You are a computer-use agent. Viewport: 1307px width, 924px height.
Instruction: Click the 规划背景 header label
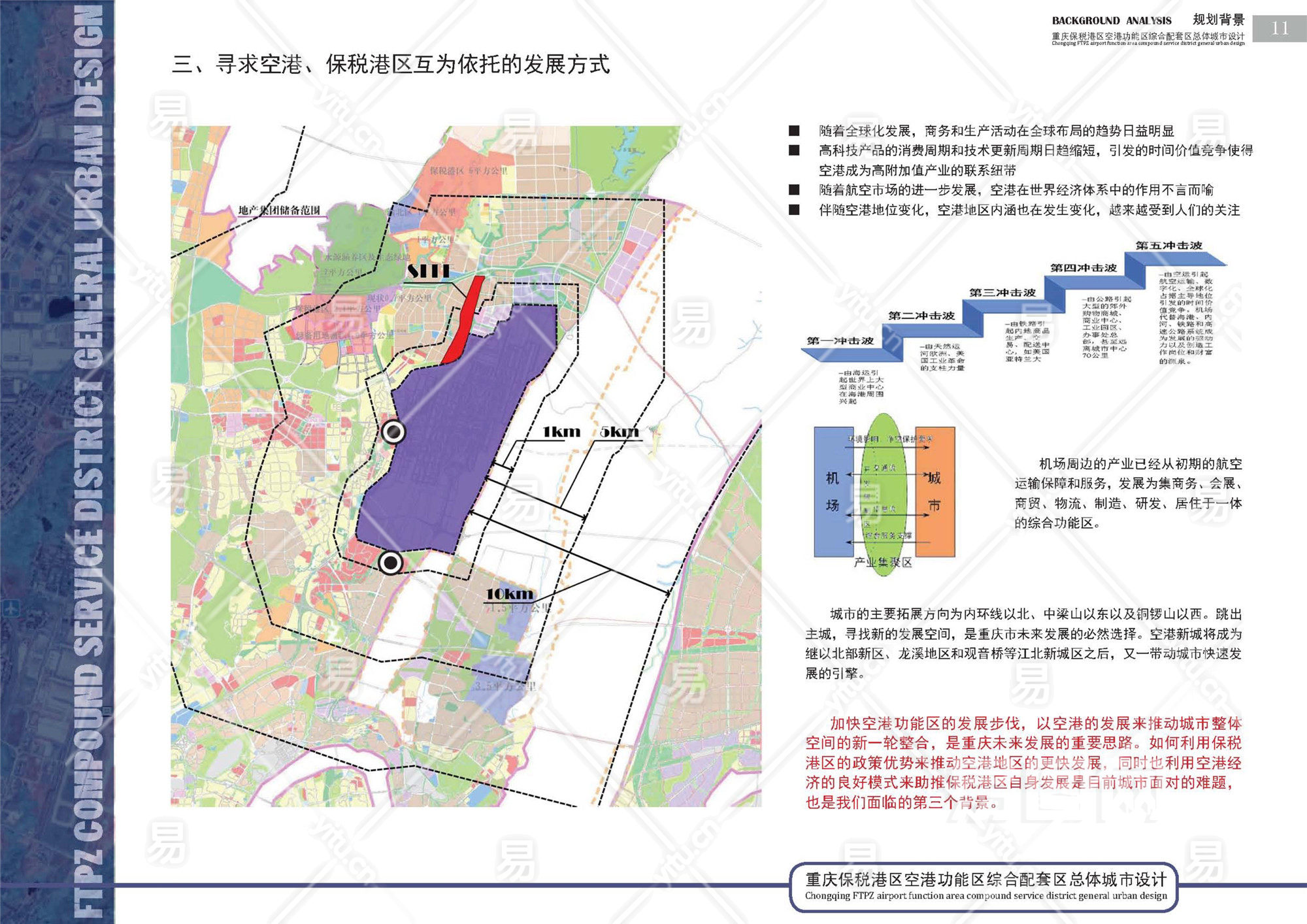(x=1218, y=20)
